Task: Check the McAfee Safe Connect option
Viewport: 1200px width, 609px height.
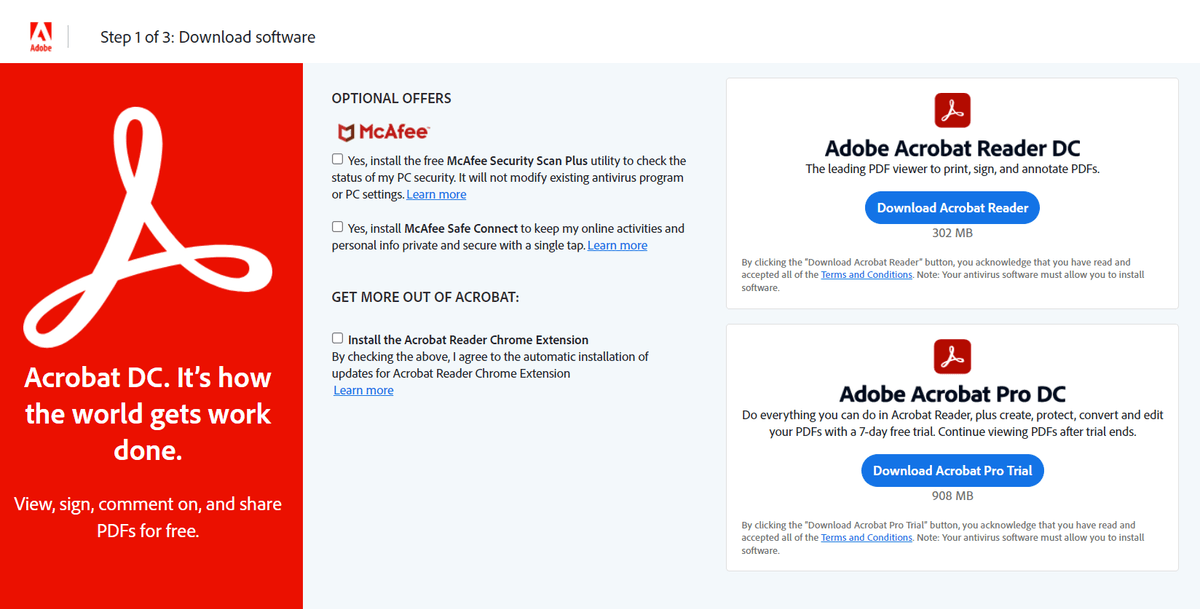Action: 337,226
